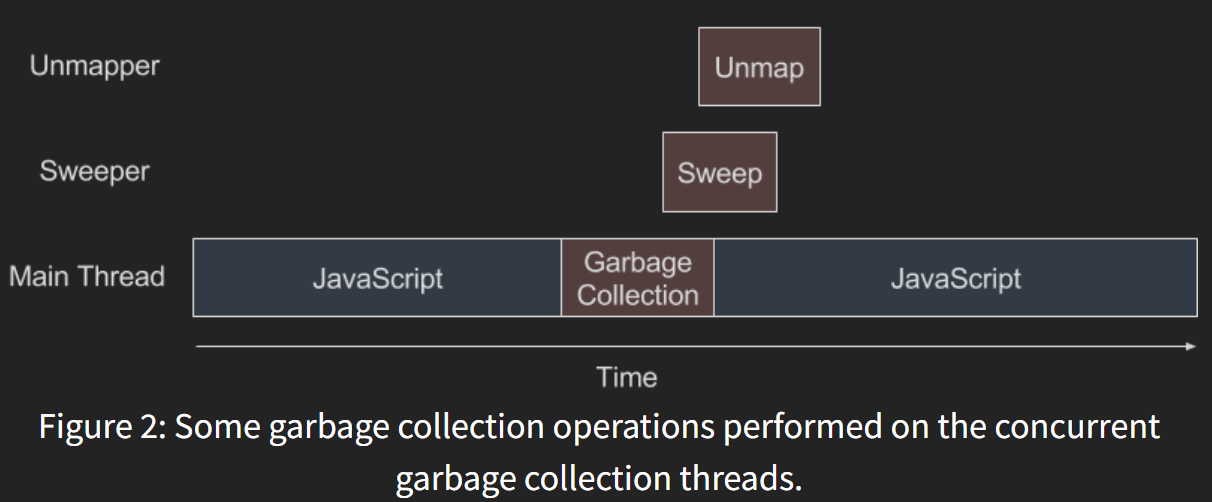The height and width of the screenshot is (502, 1212).
Task: Select the right JavaScript block
Action: point(955,278)
